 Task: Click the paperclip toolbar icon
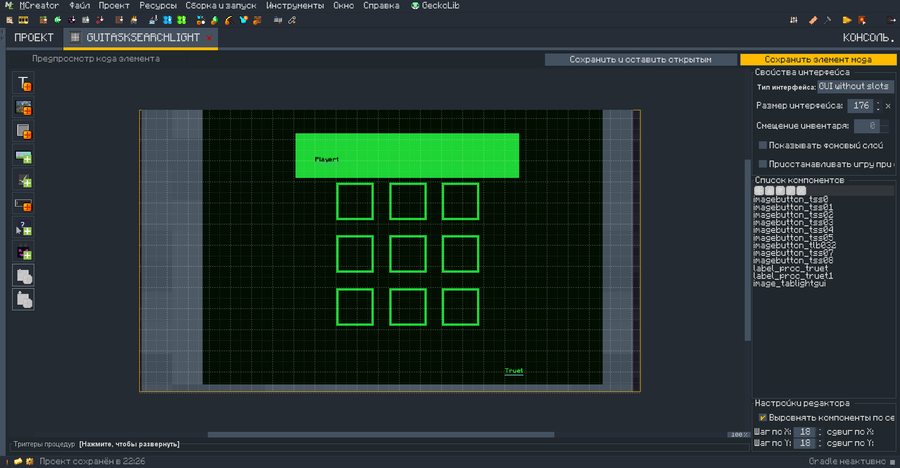click(x=292, y=20)
